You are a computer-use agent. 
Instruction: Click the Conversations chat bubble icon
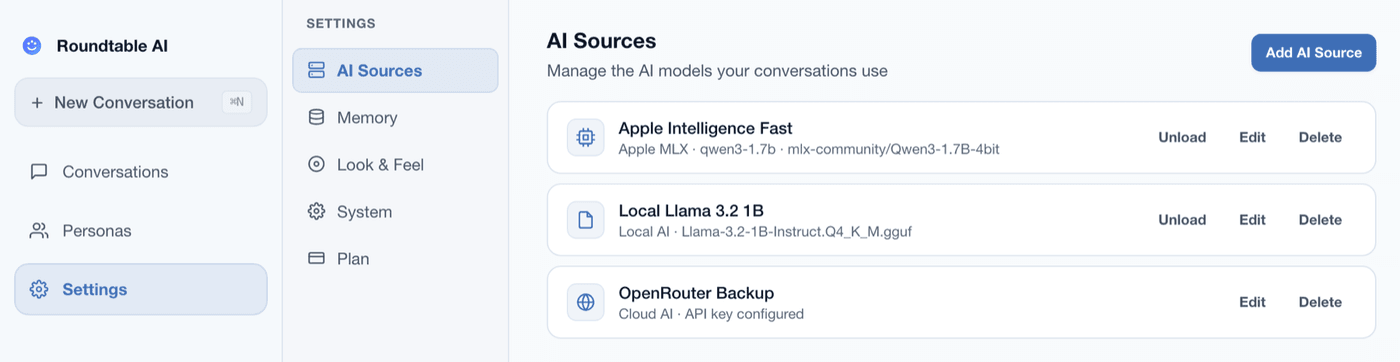click(39, 172)
